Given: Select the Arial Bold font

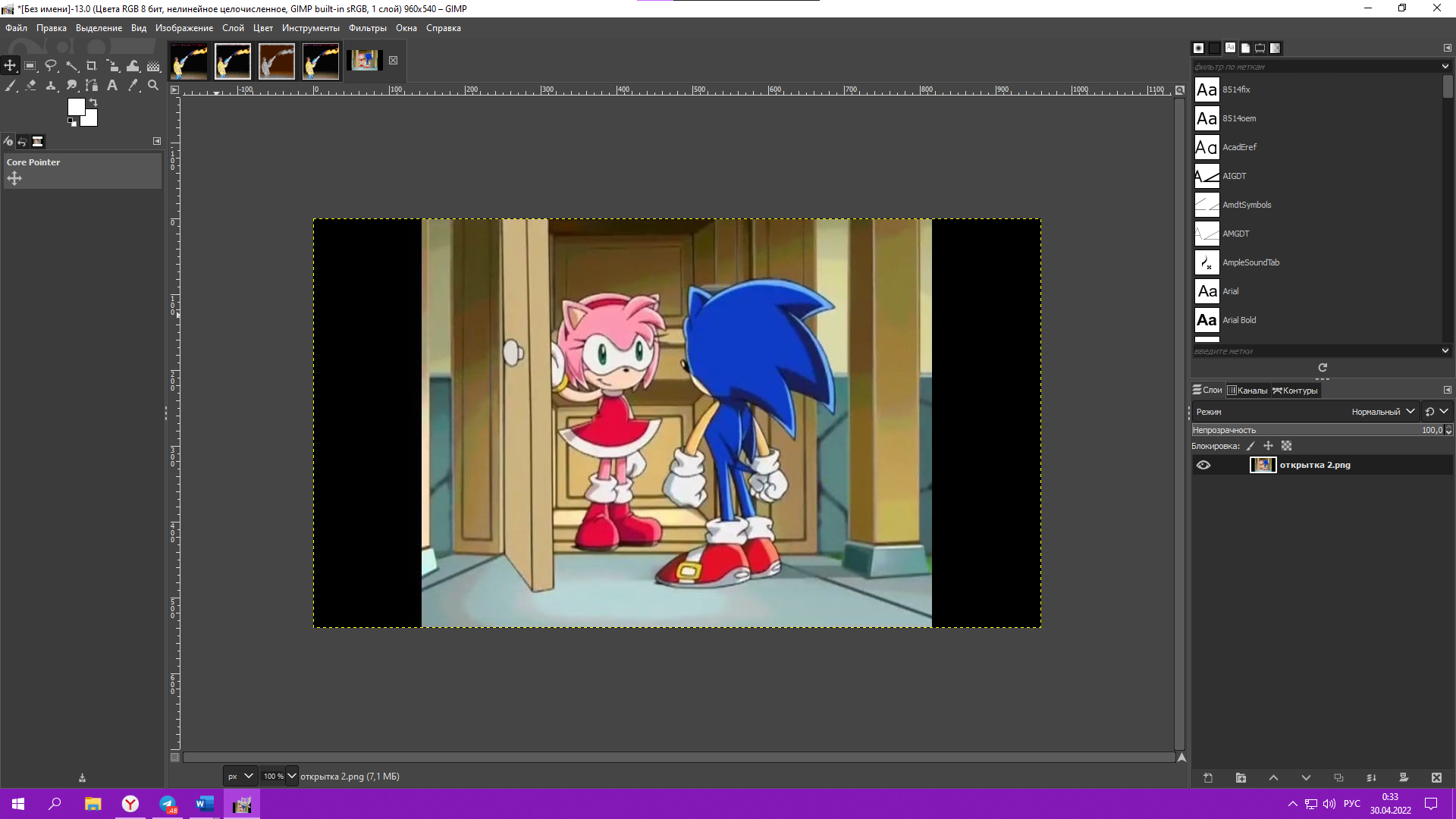Looking at the screenshot, I should coord(1318,320).
